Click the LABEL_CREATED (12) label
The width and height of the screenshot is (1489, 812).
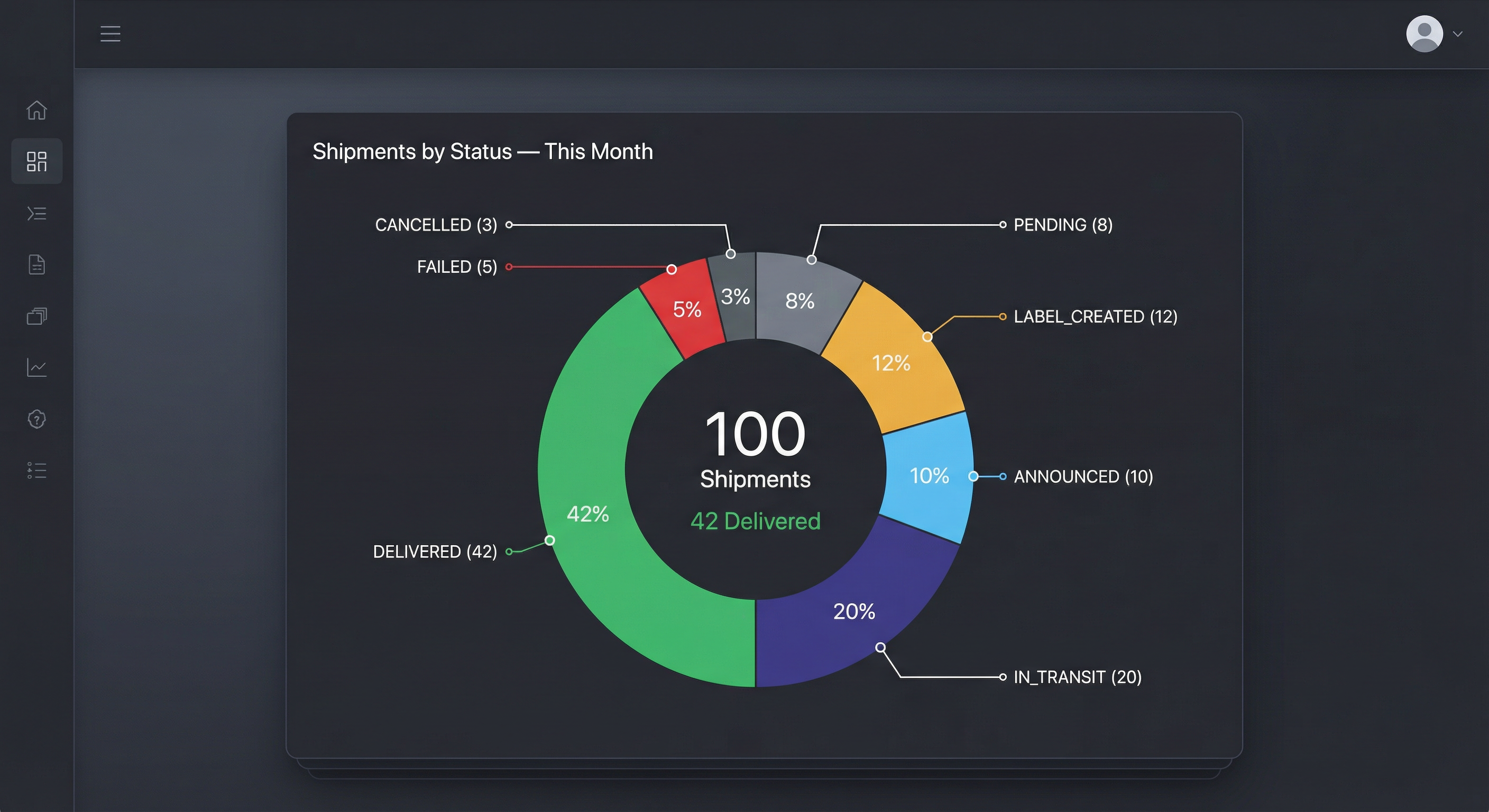click(1096, 316)
